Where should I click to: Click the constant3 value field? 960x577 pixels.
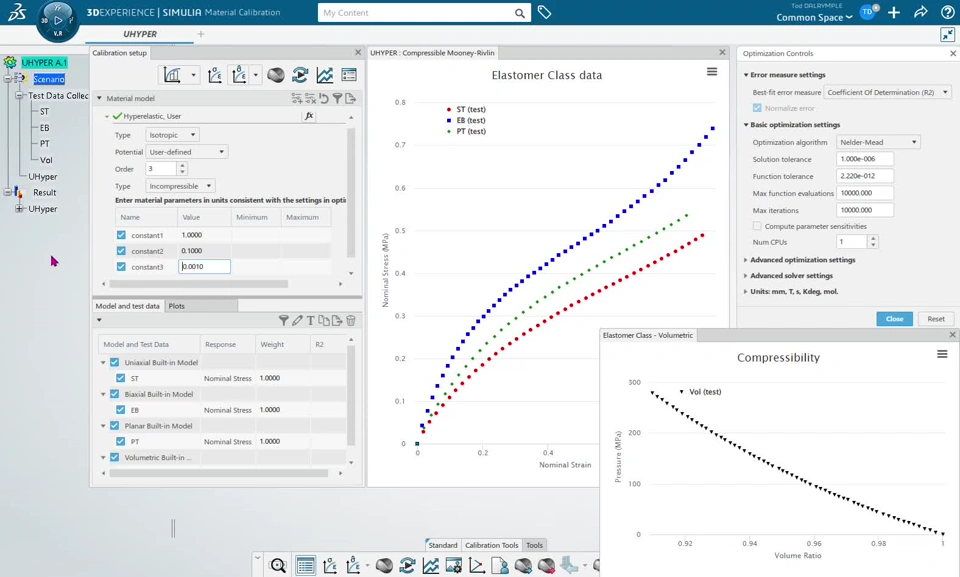pyautogui.click(x=204, y=266)
